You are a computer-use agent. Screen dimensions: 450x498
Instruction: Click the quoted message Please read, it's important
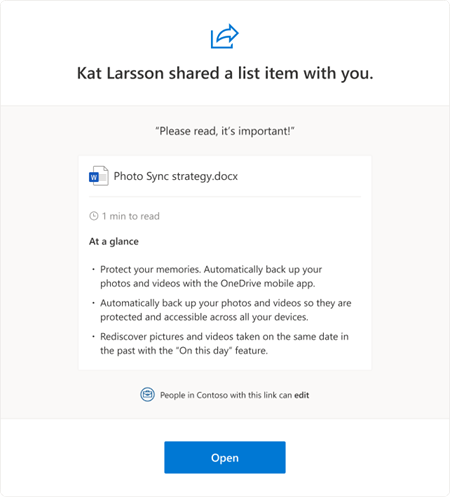(225, 131)
